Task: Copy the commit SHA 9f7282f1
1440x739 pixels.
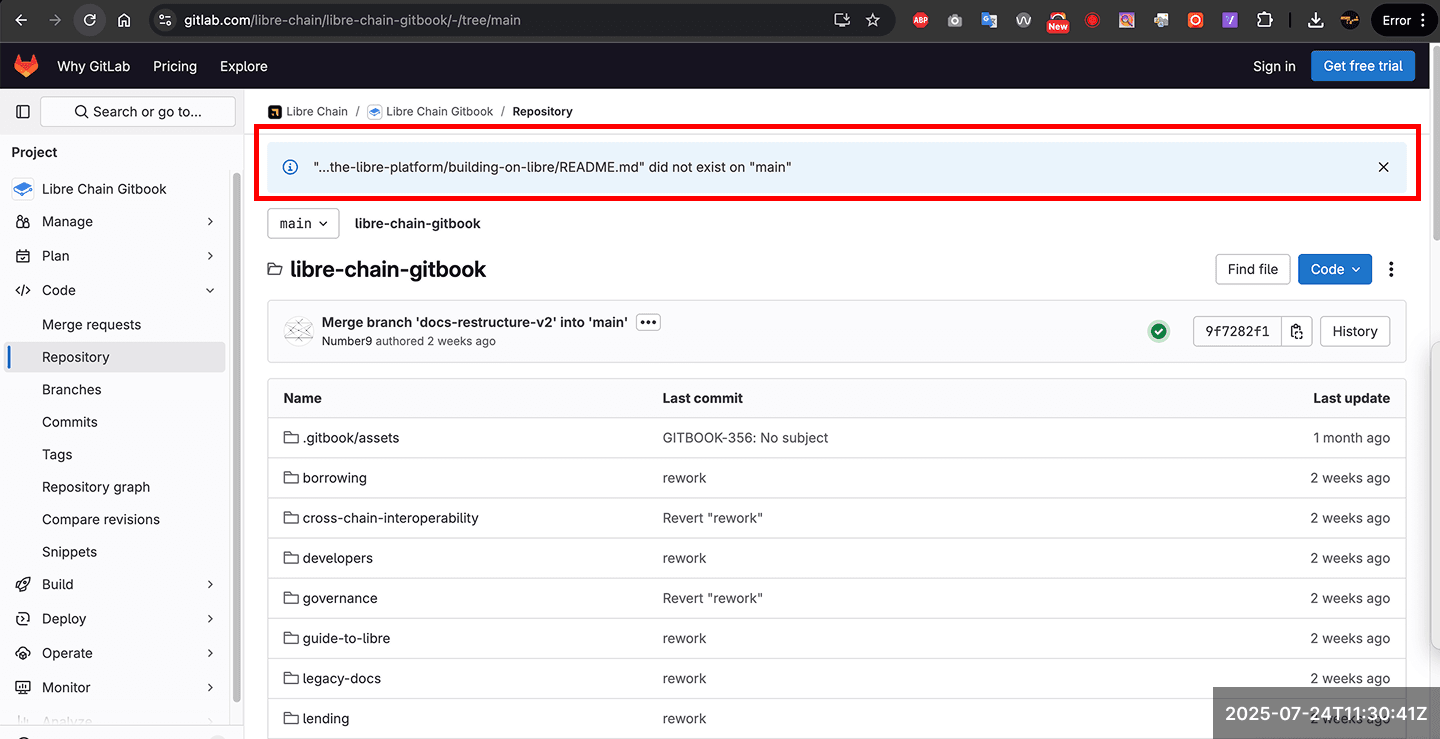Action: tap(1297, 332)
